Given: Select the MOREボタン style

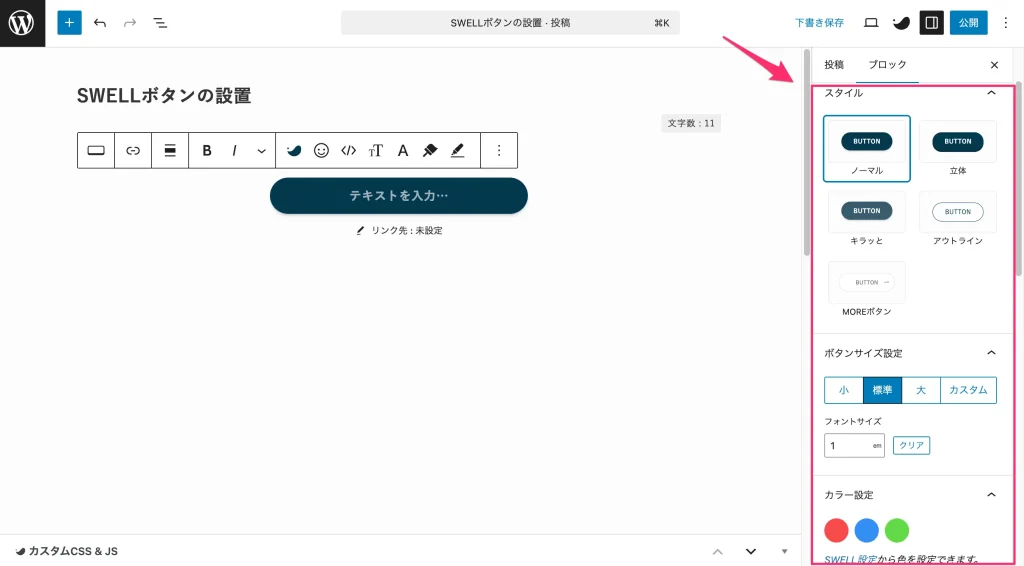Looking at the screenshot, I should click(867, 290).
